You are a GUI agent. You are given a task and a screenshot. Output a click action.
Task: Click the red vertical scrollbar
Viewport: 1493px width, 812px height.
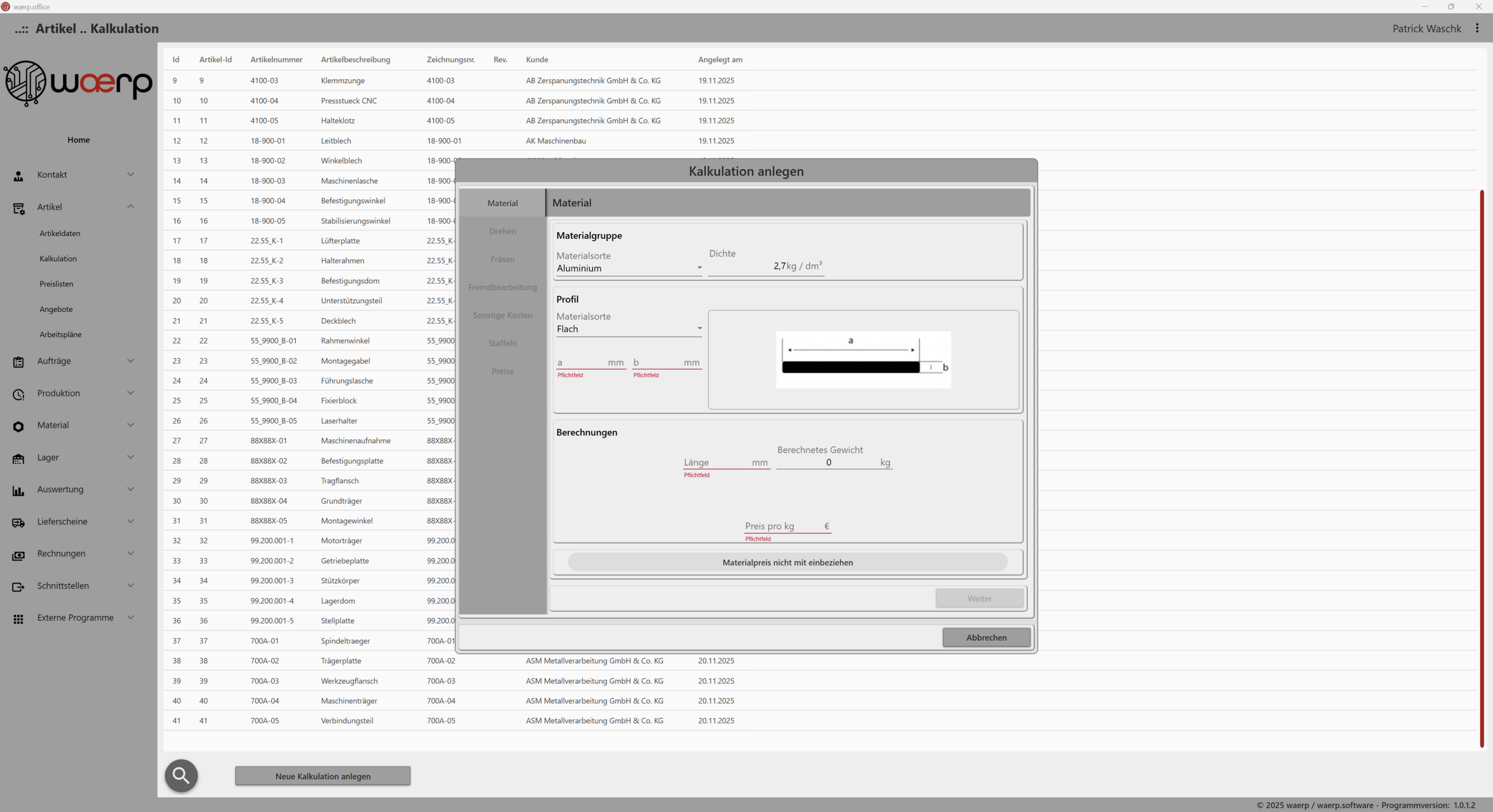[x=1482, y=463]
